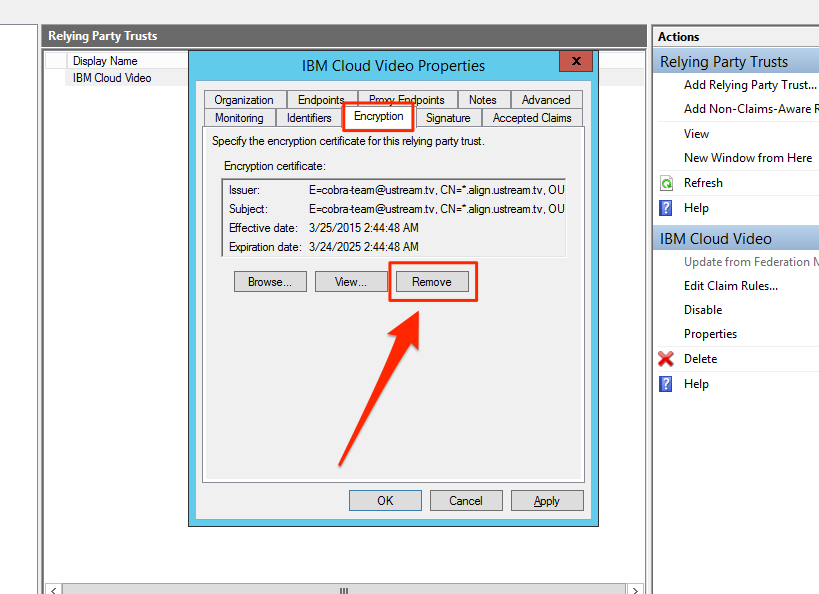Click the Effective date value 3/25/2015
This screenshot has width=819, height=594.
click(x=364, y=228)
